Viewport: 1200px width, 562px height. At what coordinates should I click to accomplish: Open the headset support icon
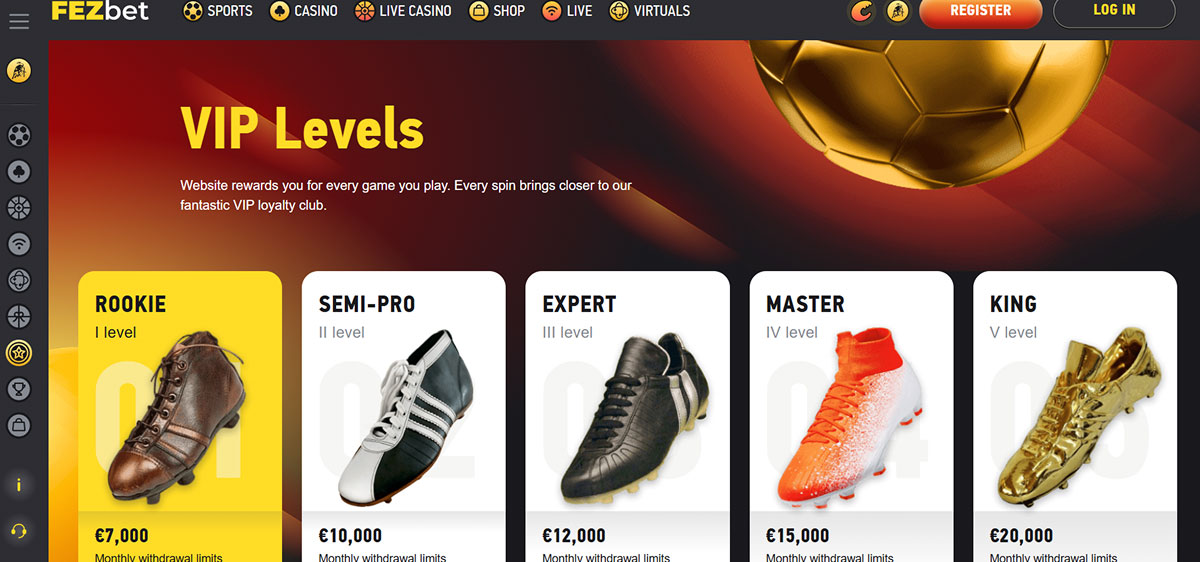18,530
